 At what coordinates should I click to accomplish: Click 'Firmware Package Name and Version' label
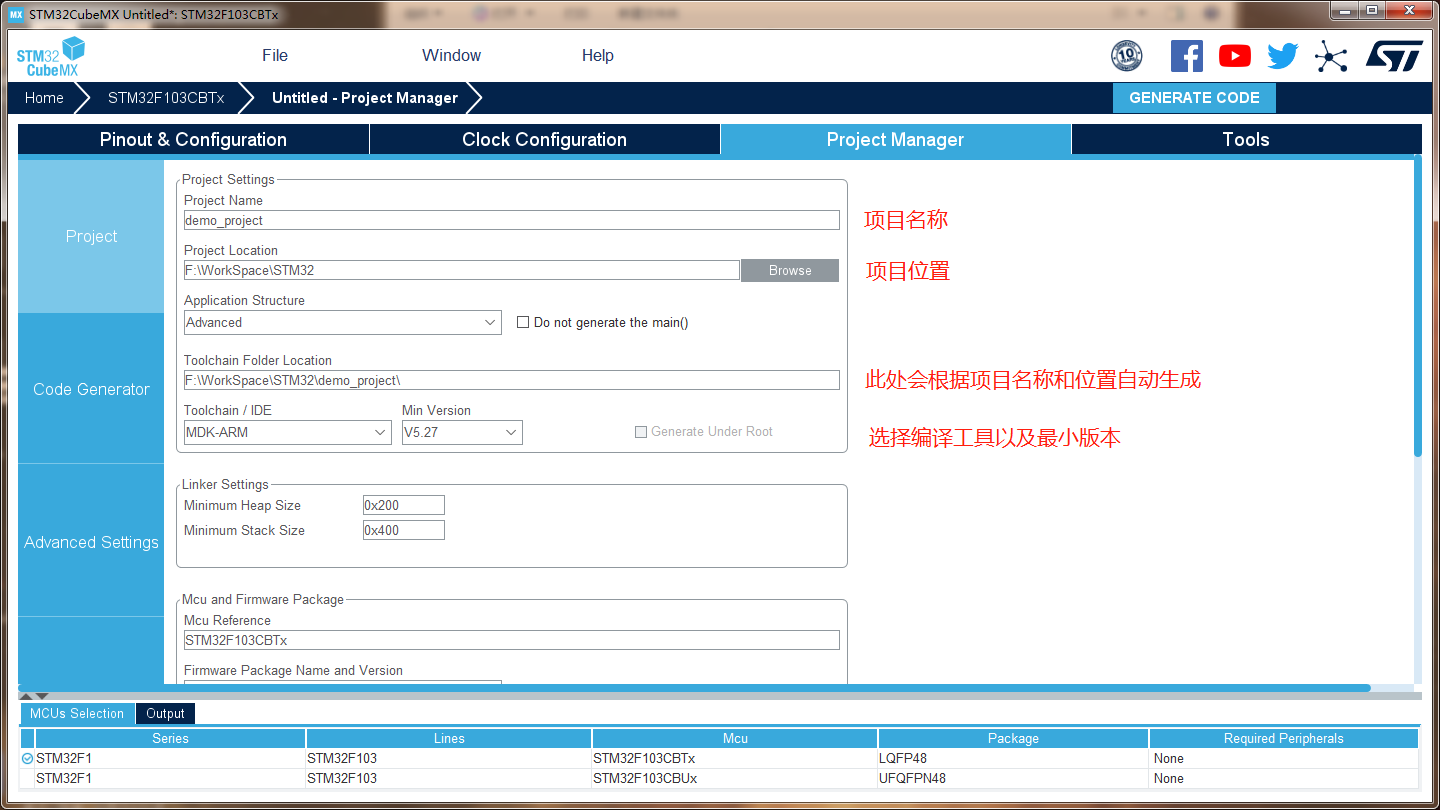(x=293, y=670)
